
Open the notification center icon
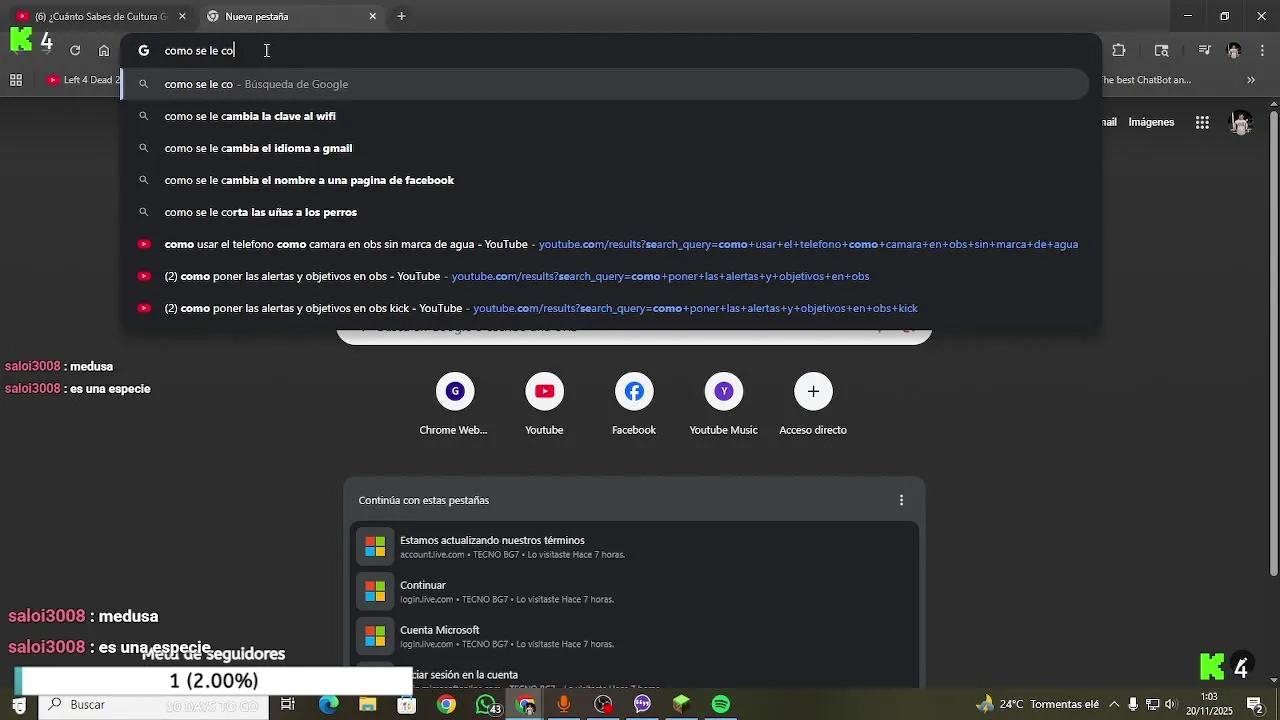pos(1254,704)
